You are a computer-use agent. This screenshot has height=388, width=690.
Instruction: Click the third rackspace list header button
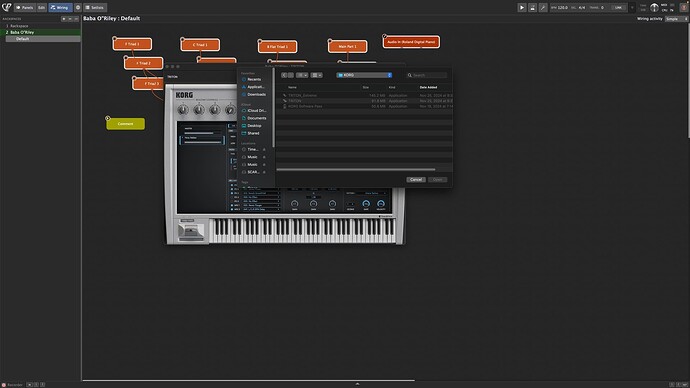76,19
